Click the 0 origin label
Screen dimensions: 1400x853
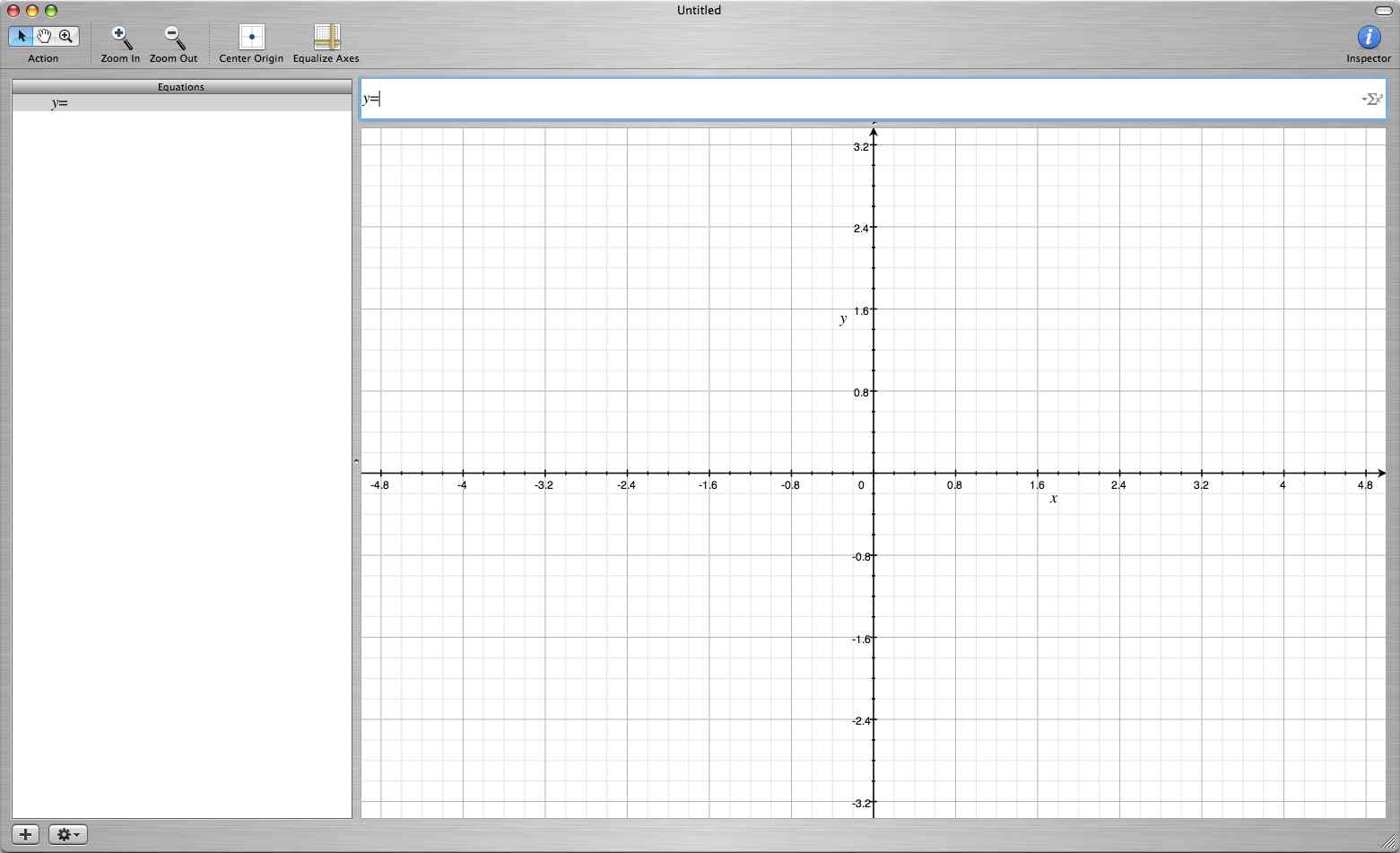click(861, 485)
